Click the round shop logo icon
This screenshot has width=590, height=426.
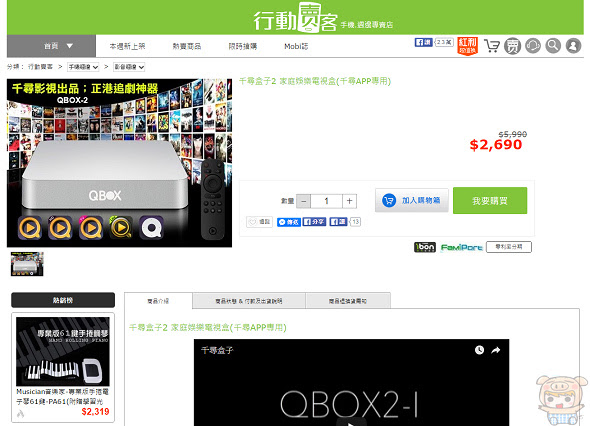512,46
